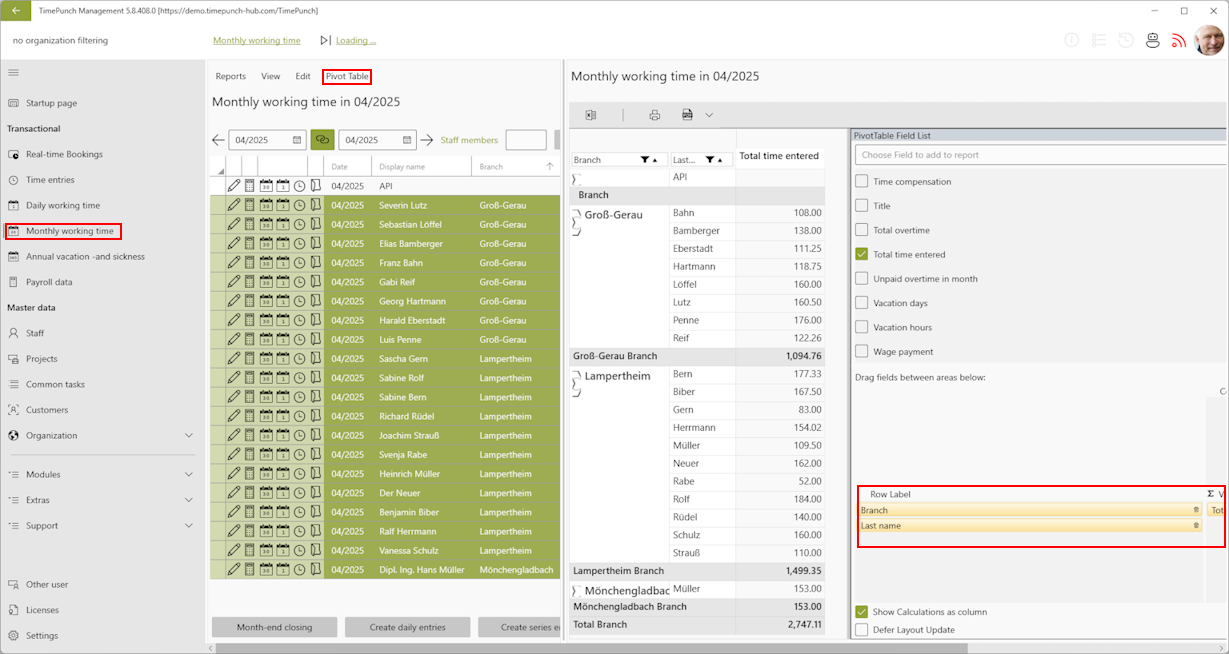Enable Vacation hours field
This screenshot has width=1229, height=654.
point(861,327)
